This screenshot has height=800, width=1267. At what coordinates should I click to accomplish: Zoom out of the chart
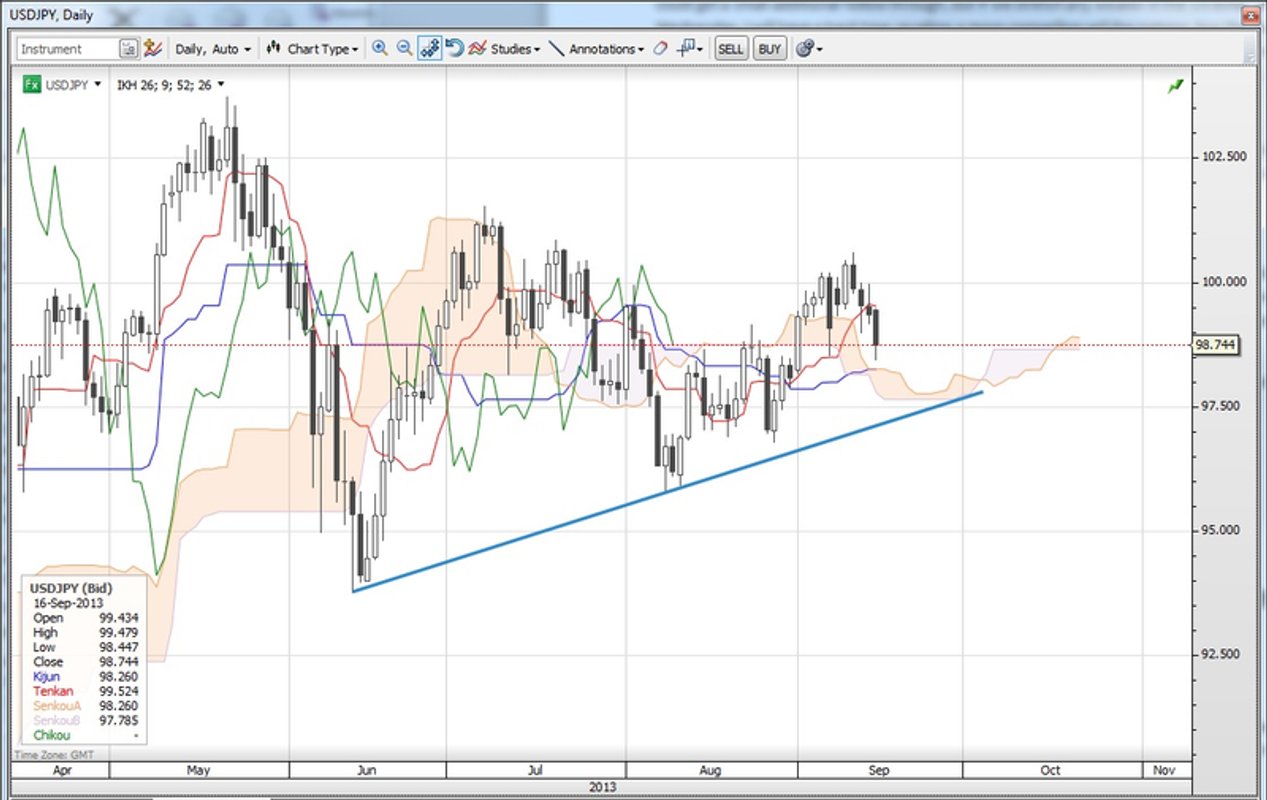pos(404,48)
